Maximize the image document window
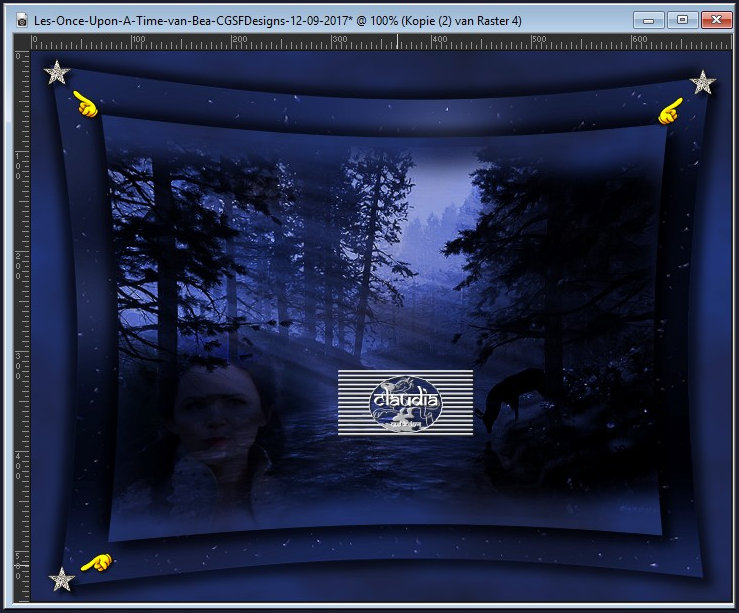Image resolution: width=739 pixels, height=613 pixels. tap(682, 20)
